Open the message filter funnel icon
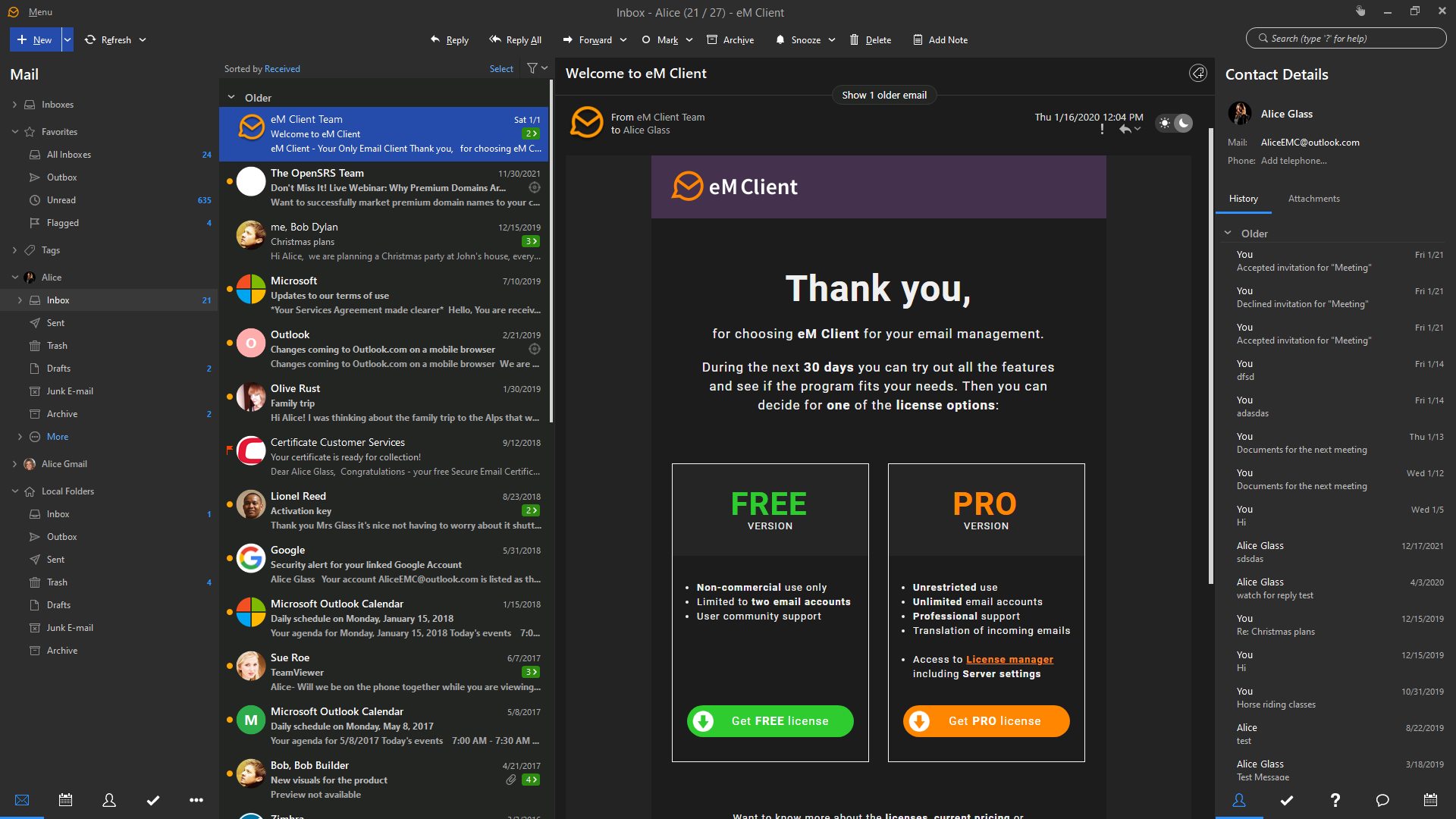1456x819 pixels. click(x=532, y=68)
